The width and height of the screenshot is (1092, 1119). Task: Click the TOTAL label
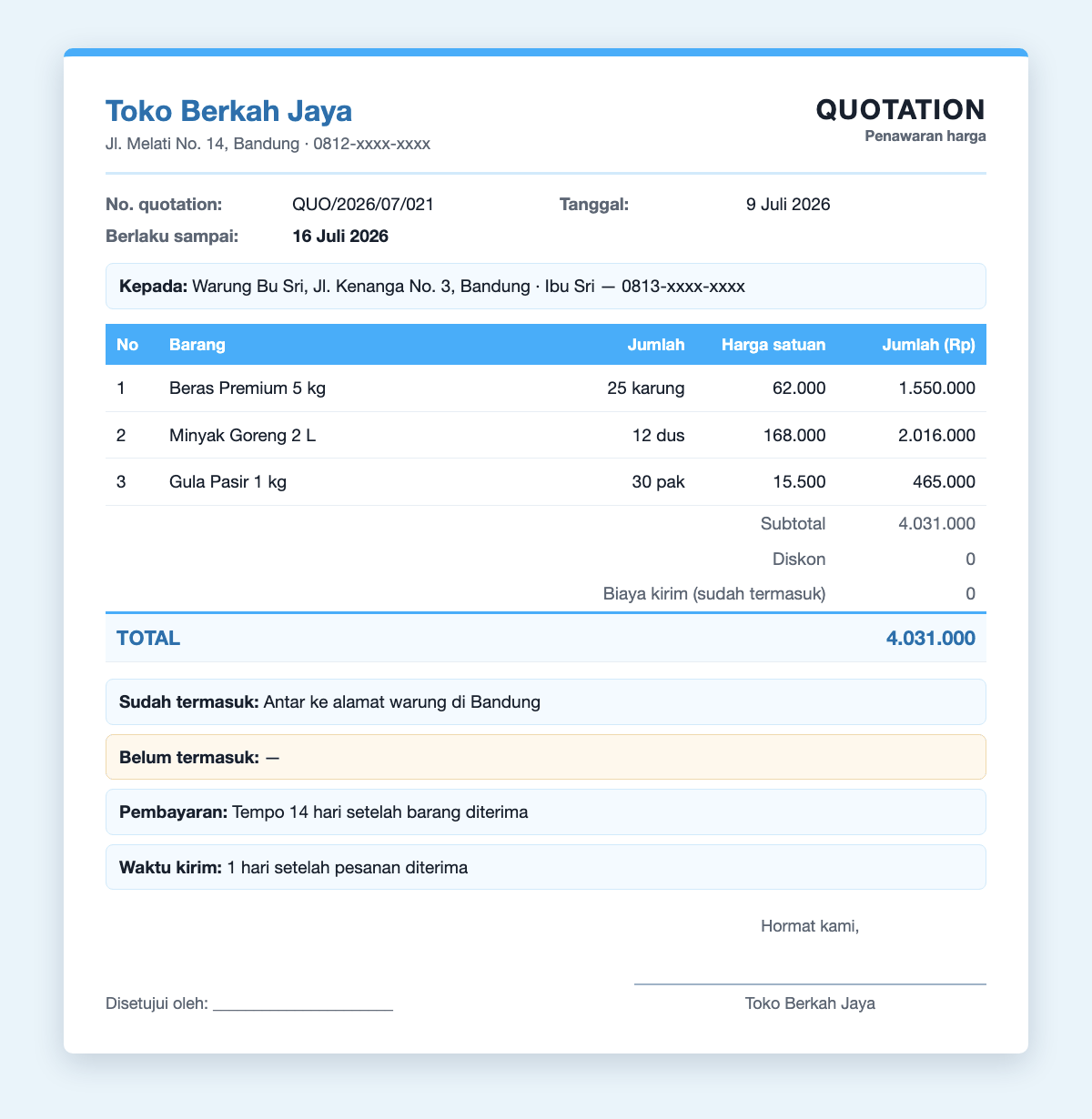pyautogui.click(x=148, y=639)
